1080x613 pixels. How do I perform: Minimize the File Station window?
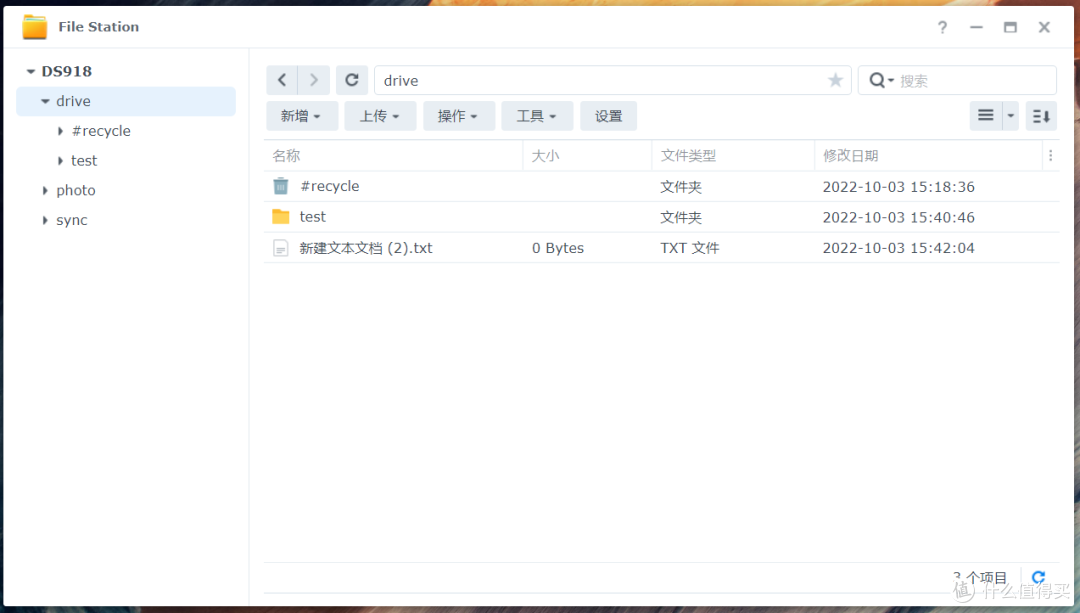point(976,27)
